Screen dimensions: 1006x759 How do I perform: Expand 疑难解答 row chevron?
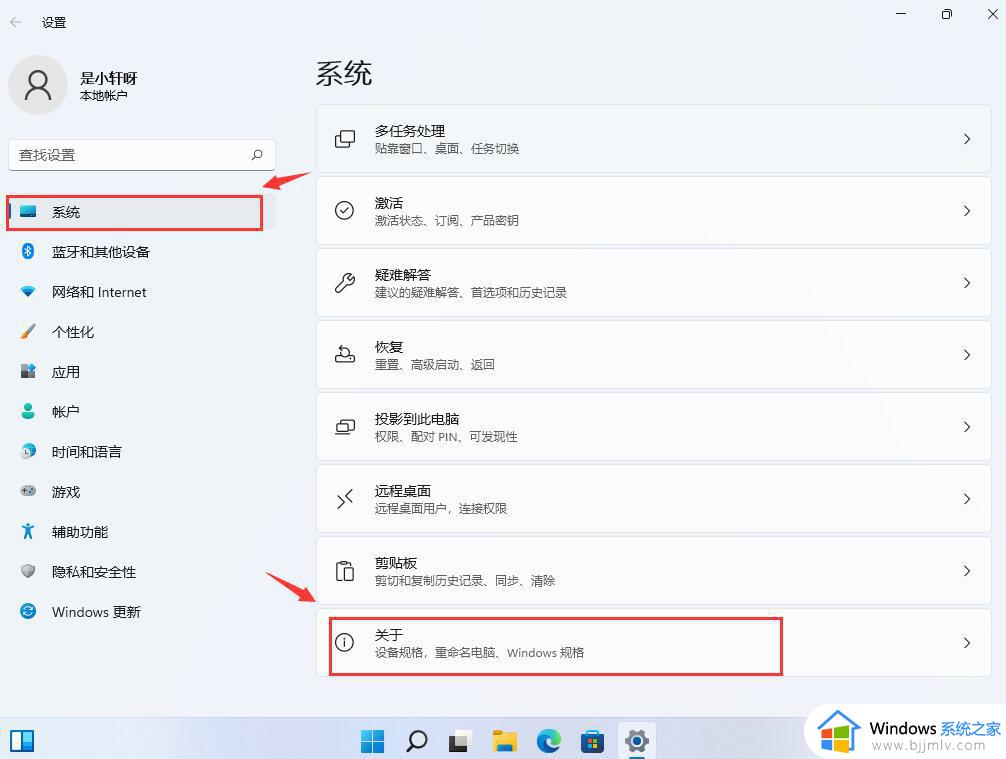tap(967, 282)
